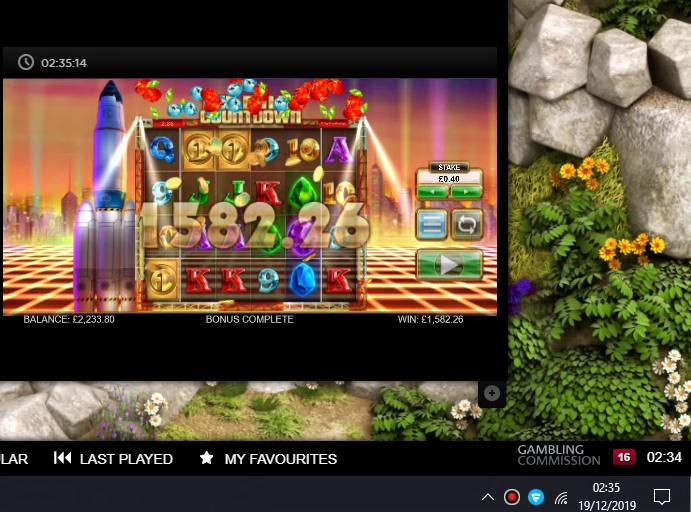Click the red 16 age badge
This screenshot has height=512, width=691.
coord(624,457)
